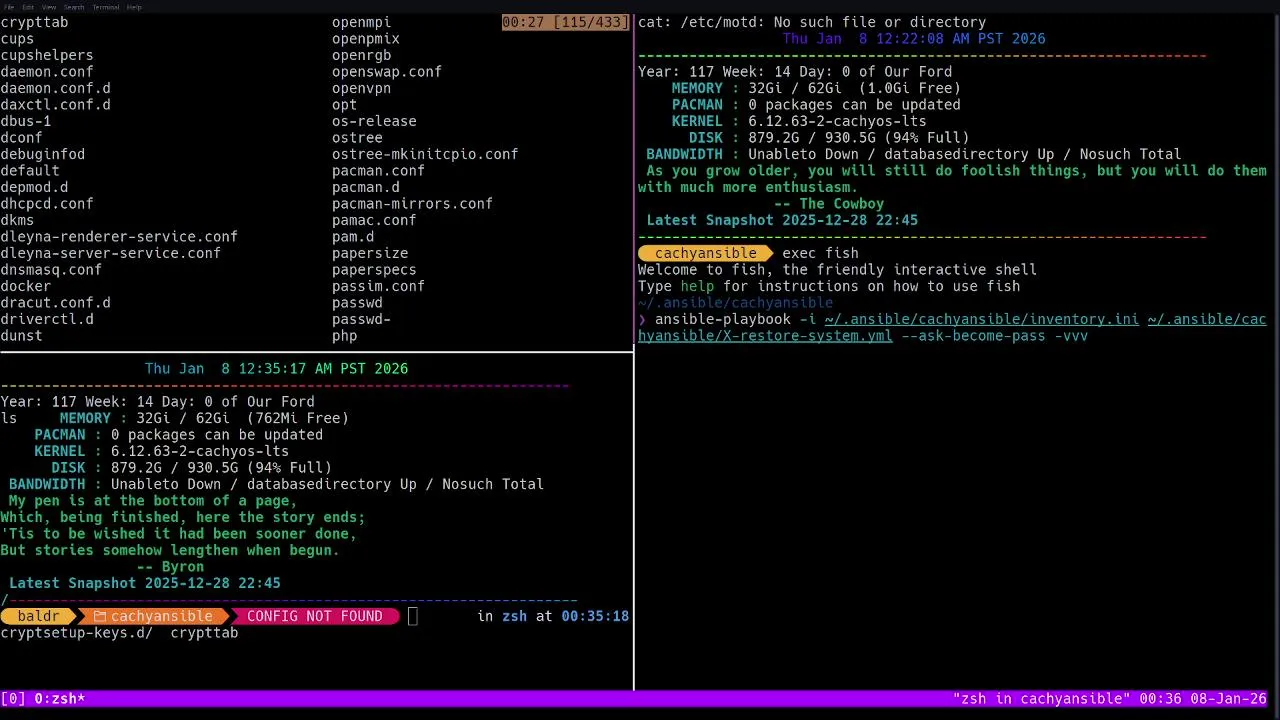Viewport: 1280px width, 720px height.
Task: Open the Terminal menu
Action: (106, 7)
